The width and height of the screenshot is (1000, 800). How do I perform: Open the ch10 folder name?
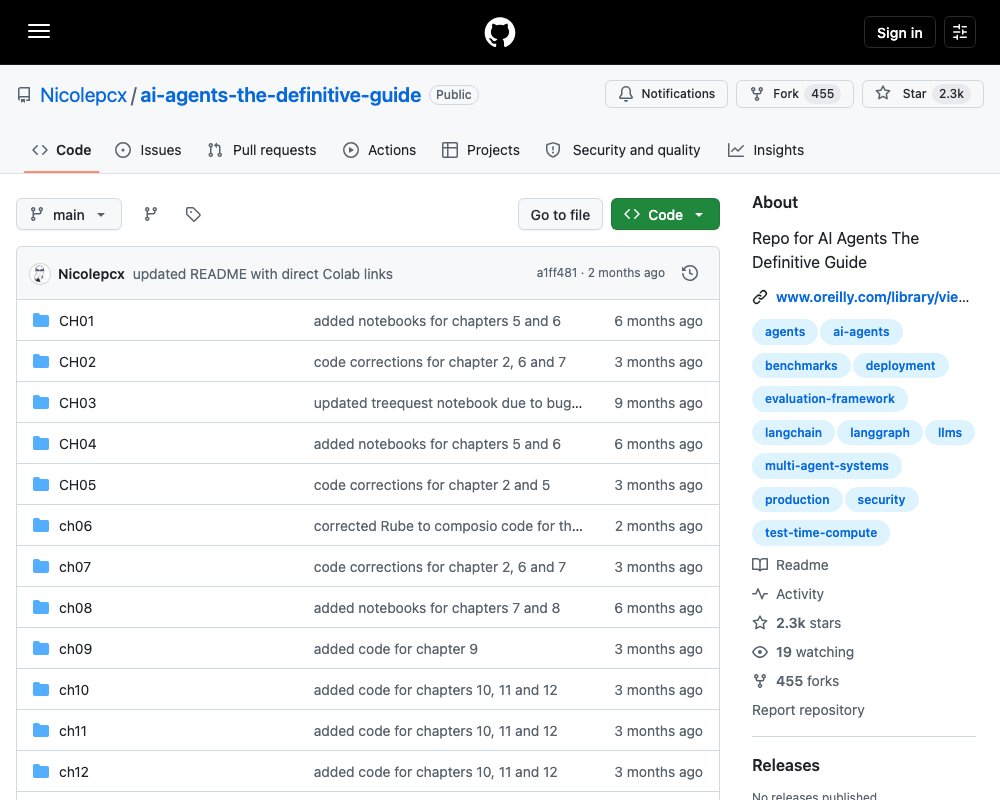tap(74, 690)
